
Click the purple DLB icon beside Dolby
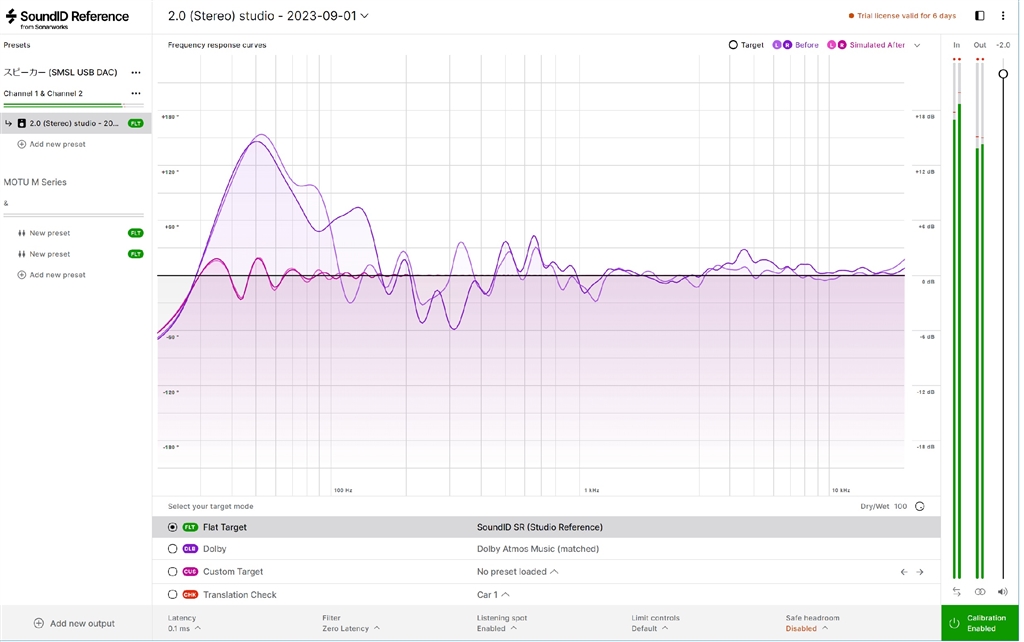point(190,549)
